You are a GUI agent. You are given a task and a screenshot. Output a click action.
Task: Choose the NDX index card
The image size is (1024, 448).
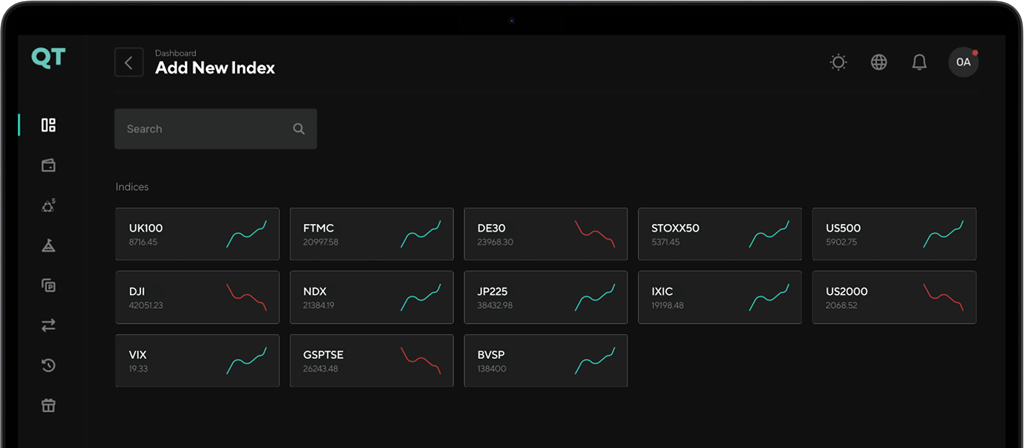pyautogui.click(x=371, y=297)
